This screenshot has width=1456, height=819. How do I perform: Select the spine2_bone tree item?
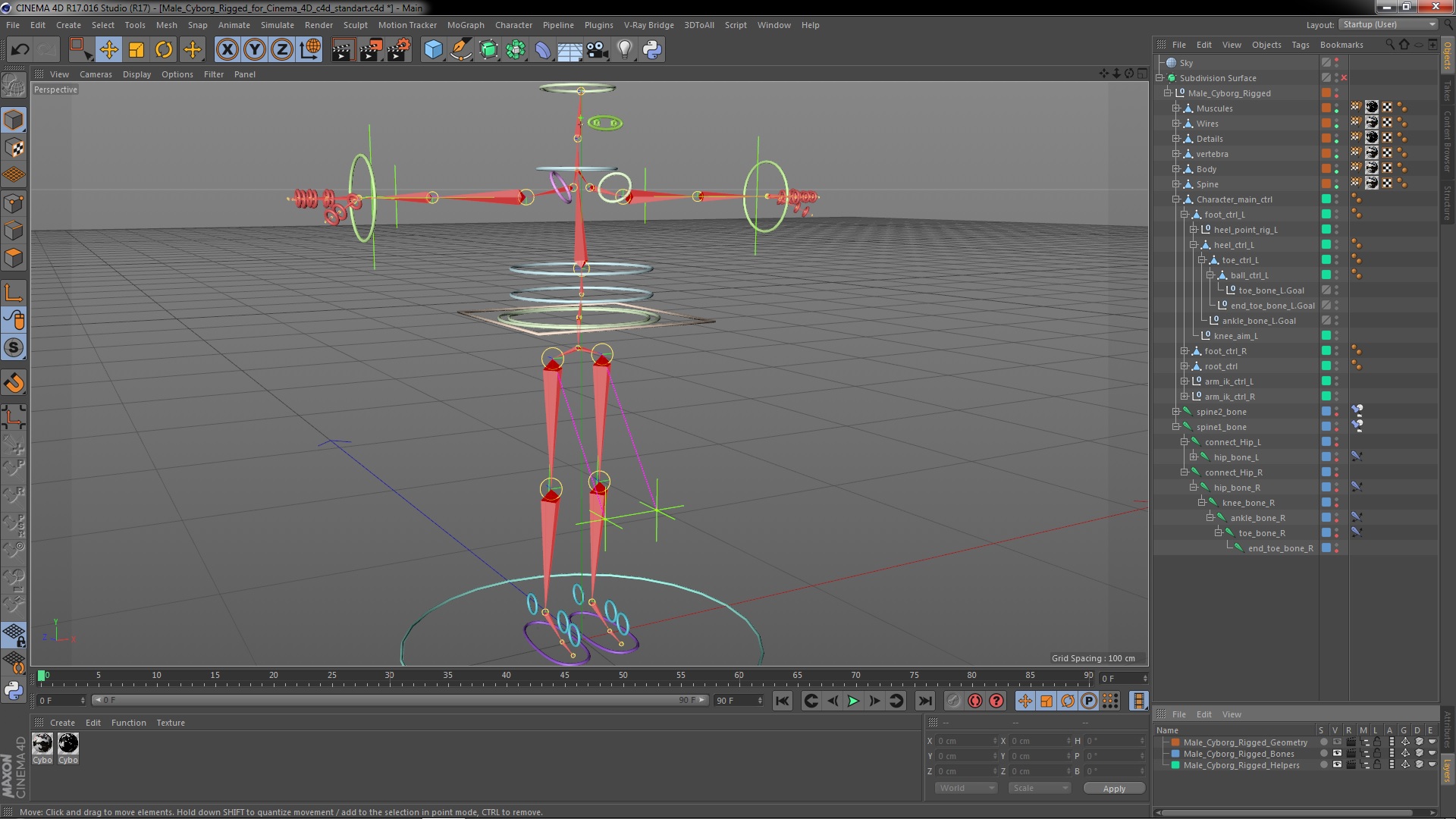pos(1221,412)
